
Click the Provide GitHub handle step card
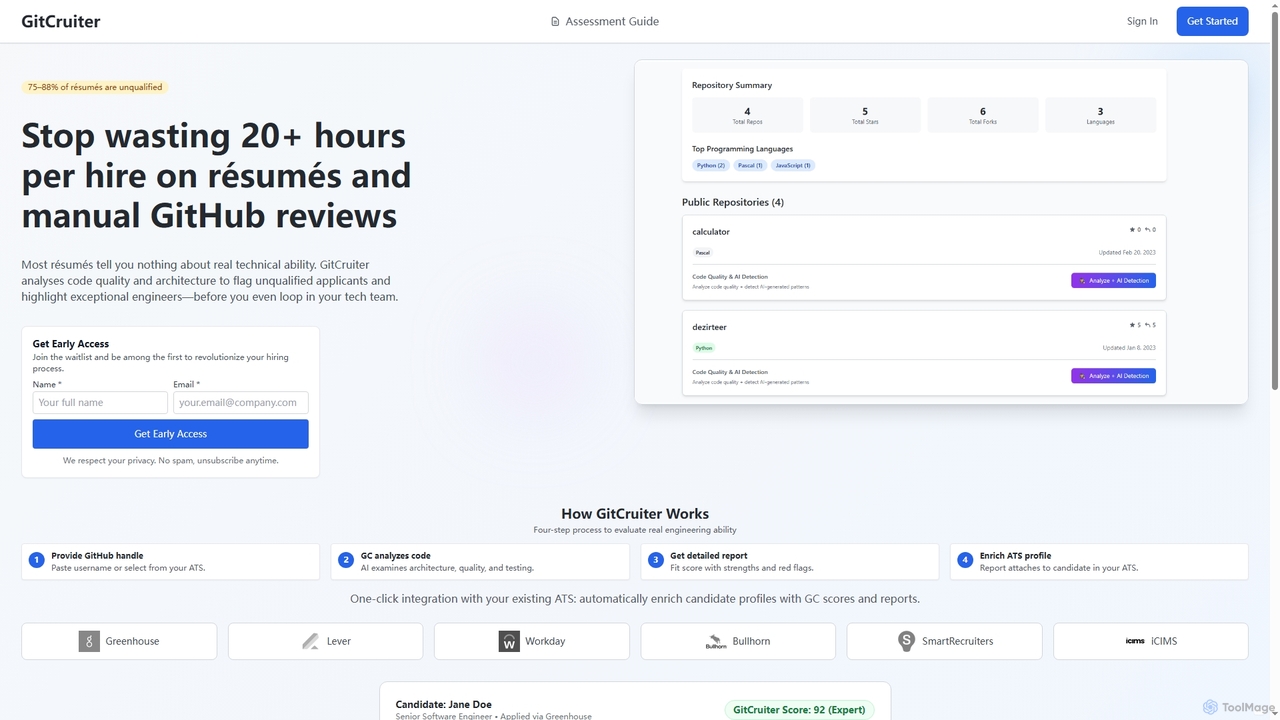[x=170, y=562]
